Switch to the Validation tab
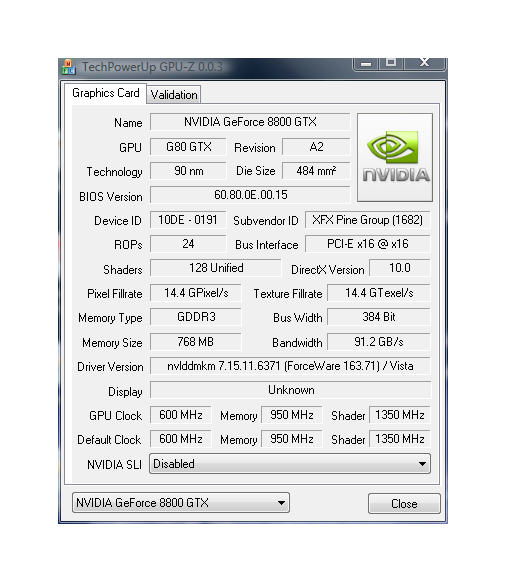This screenshot has height=582, width=506. (x=174, y=95)
